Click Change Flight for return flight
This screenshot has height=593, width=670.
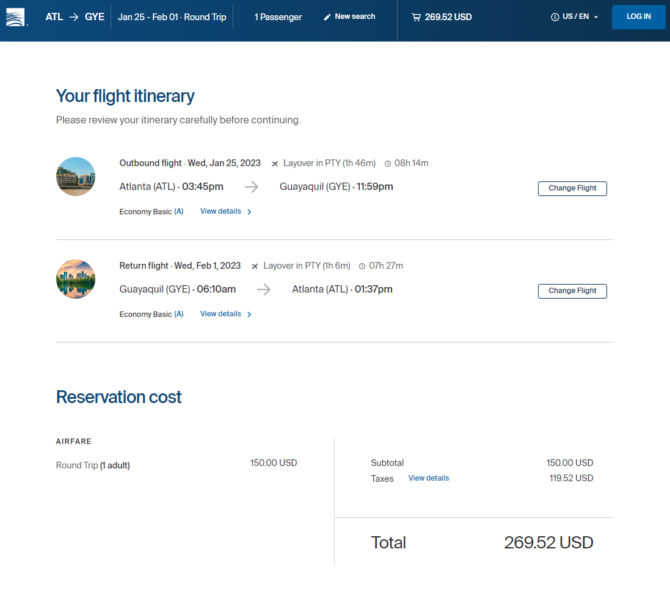[572, 291]
